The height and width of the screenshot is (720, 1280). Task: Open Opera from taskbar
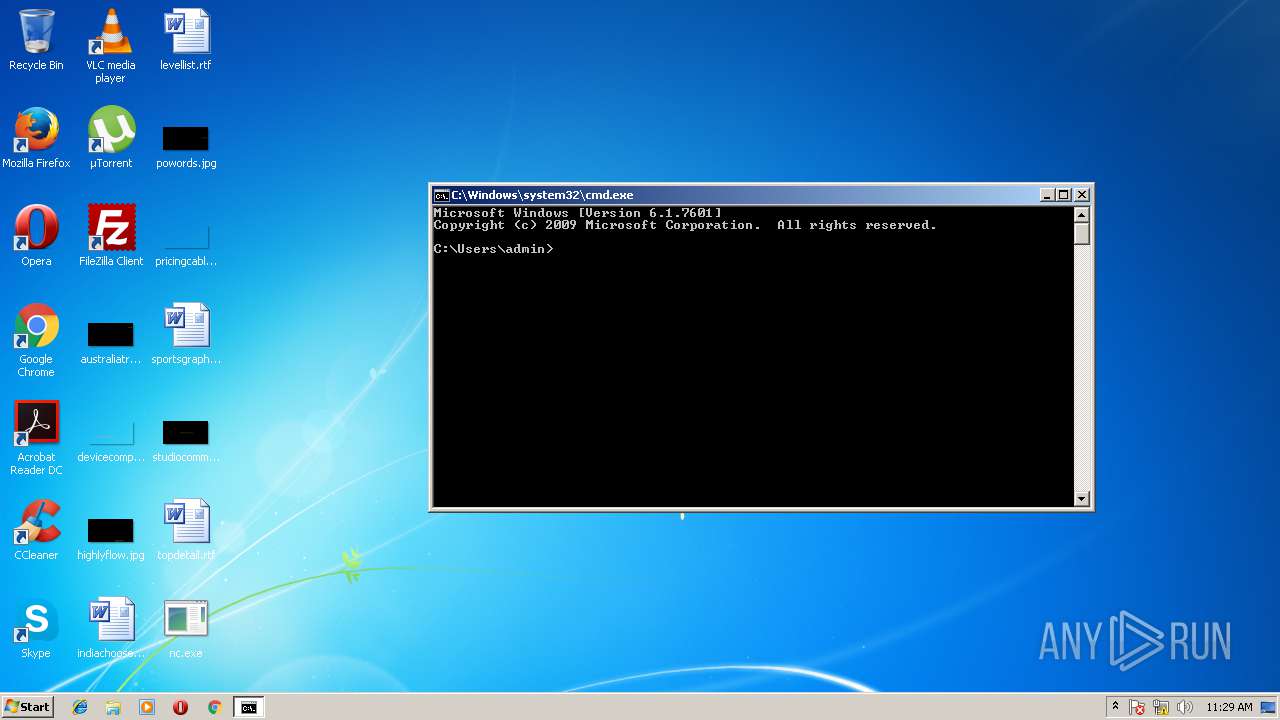tap(180, 707)
